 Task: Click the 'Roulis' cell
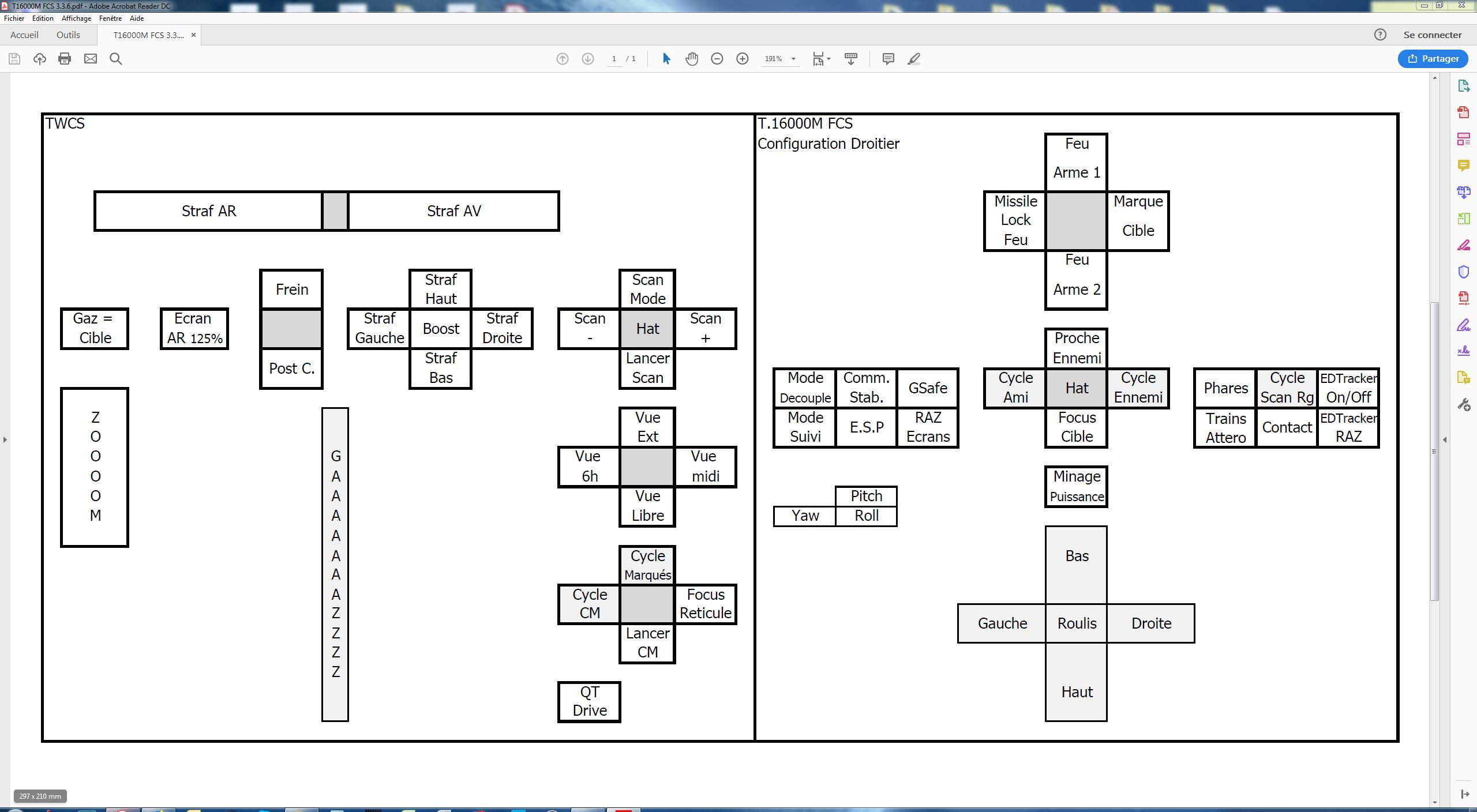tap(1077, 623)
